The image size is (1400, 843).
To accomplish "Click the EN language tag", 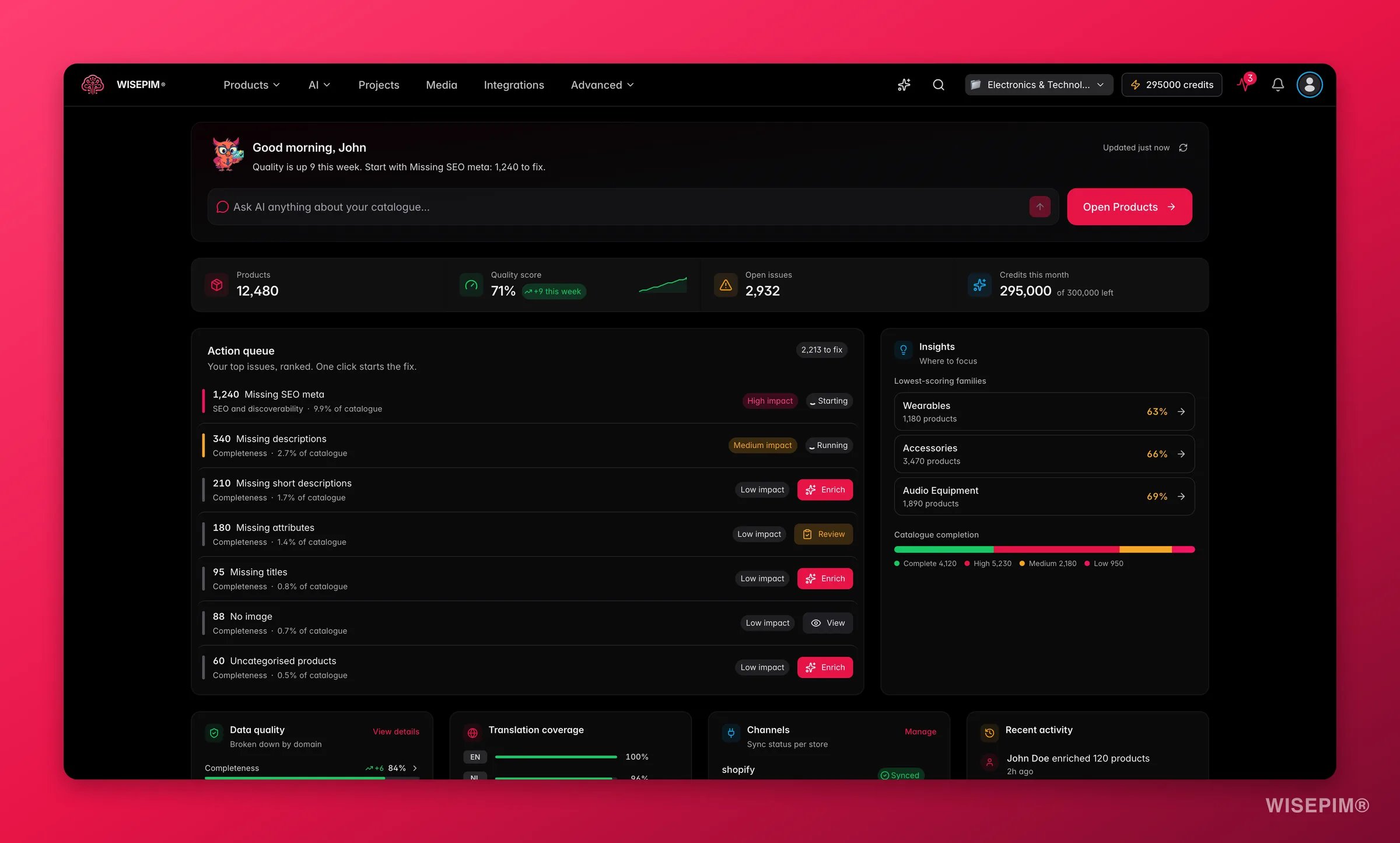I will [x=475, y=757].
